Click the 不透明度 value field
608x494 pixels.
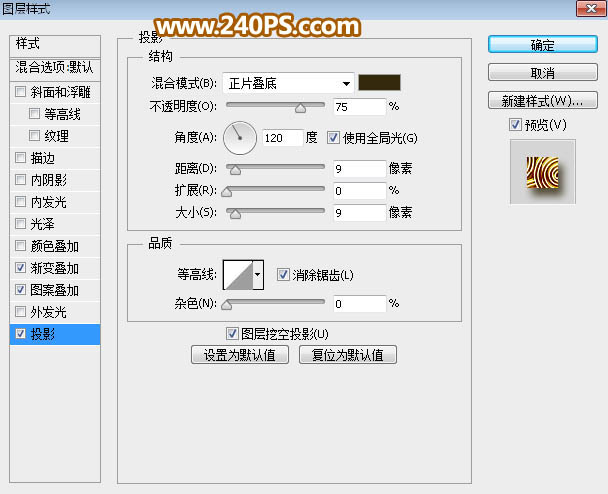[x=359, y=107]
